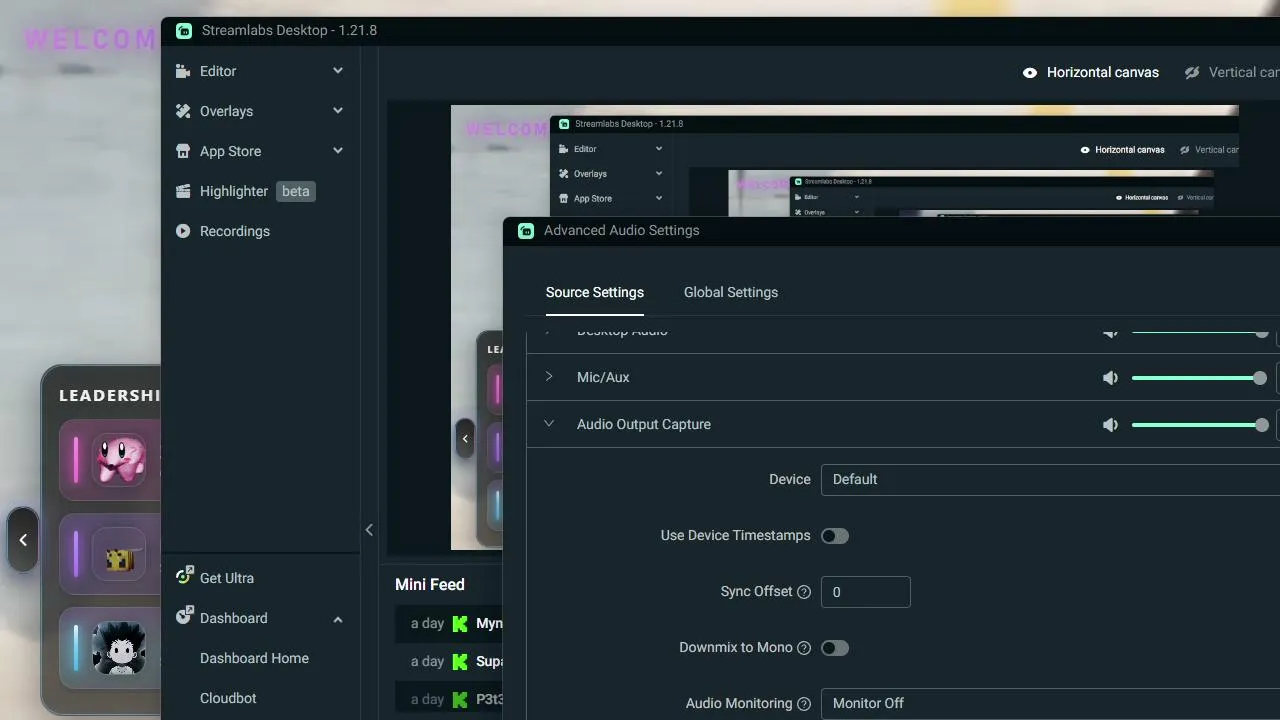Image resolution: width=1280 pixels, height=720 pixels.
Task: Click the Dashboard icon in the sidebar
Action: [x=184, y=616]
